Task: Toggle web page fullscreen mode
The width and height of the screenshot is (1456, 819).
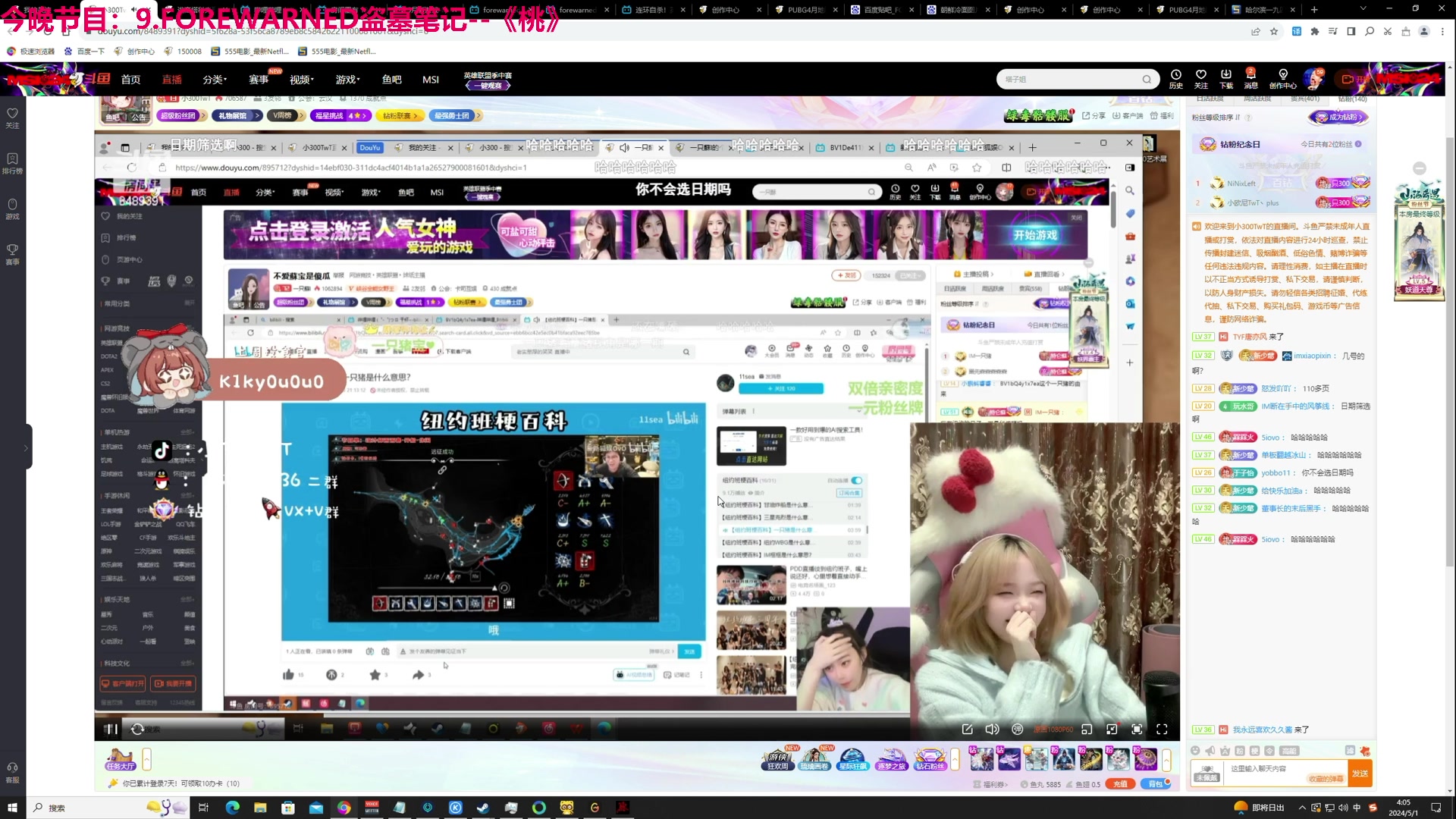Action: pos(1137,729)
